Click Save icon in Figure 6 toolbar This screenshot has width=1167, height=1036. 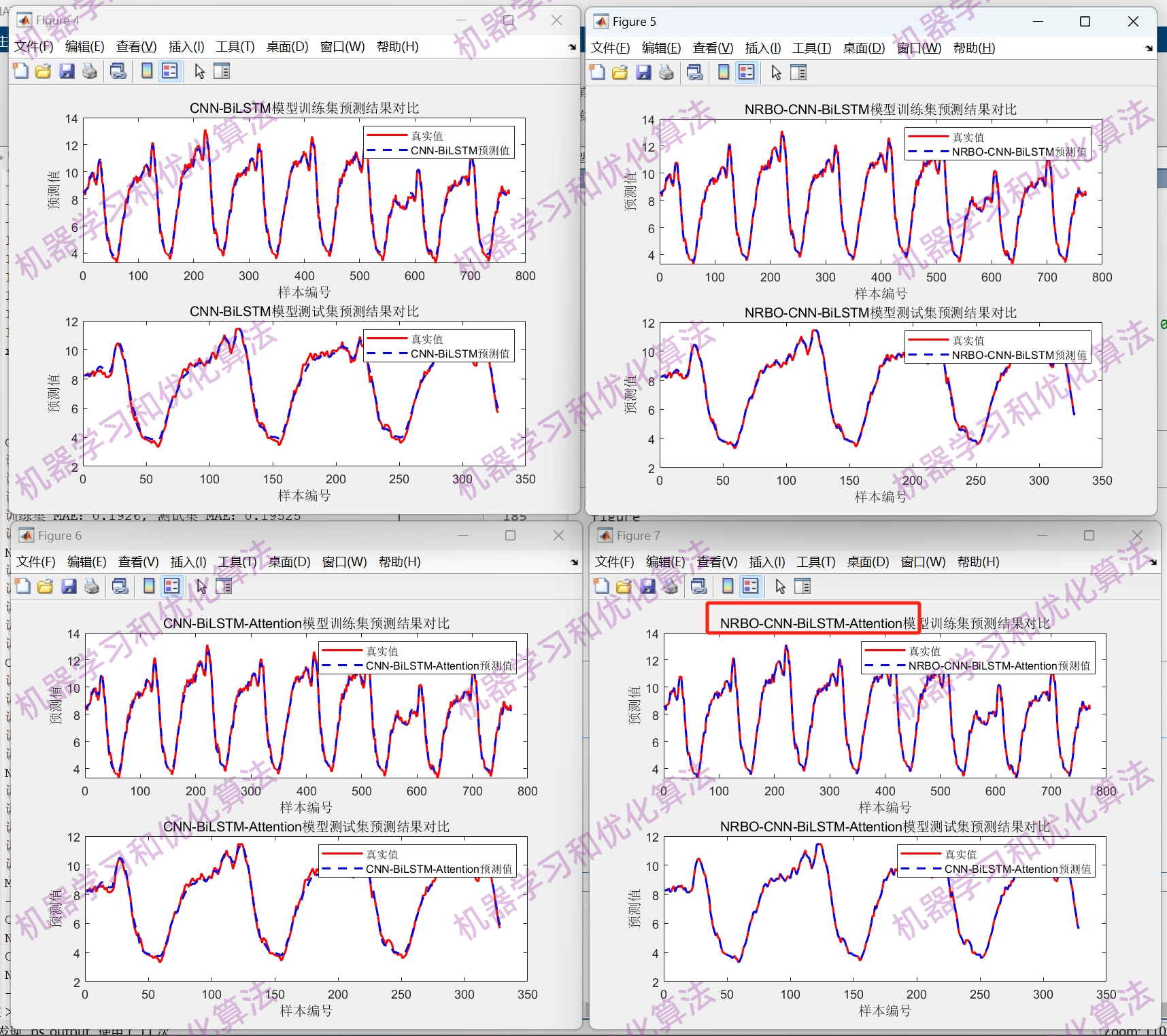69,586
